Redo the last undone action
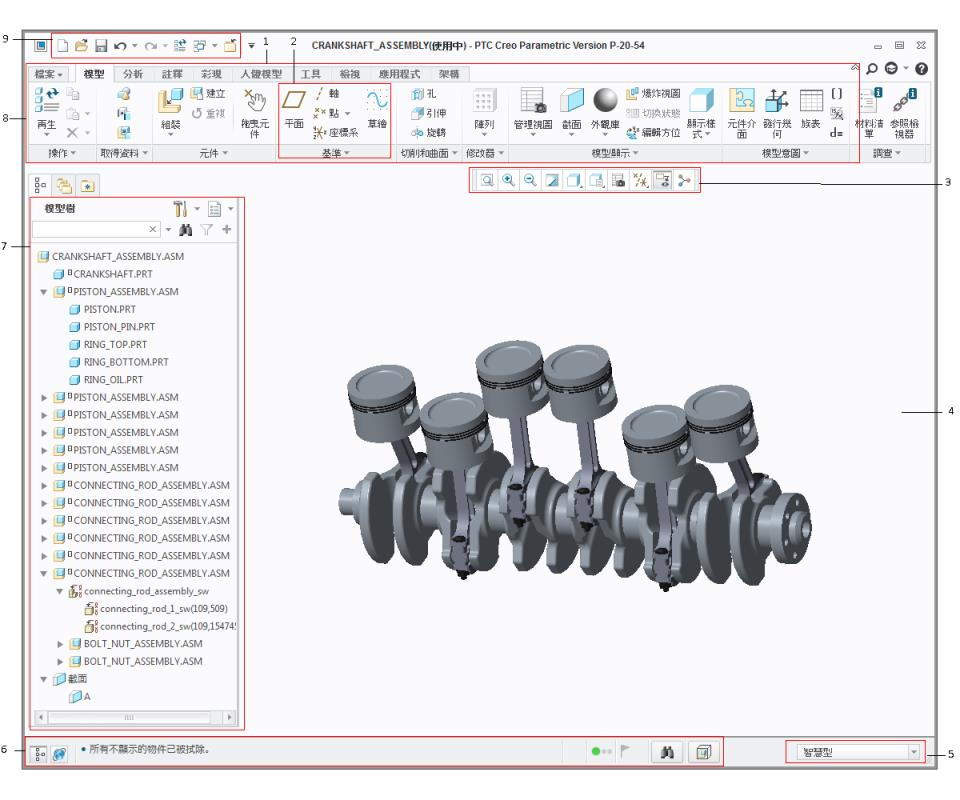This screenshot has width=960, height=800. [151, 46]
